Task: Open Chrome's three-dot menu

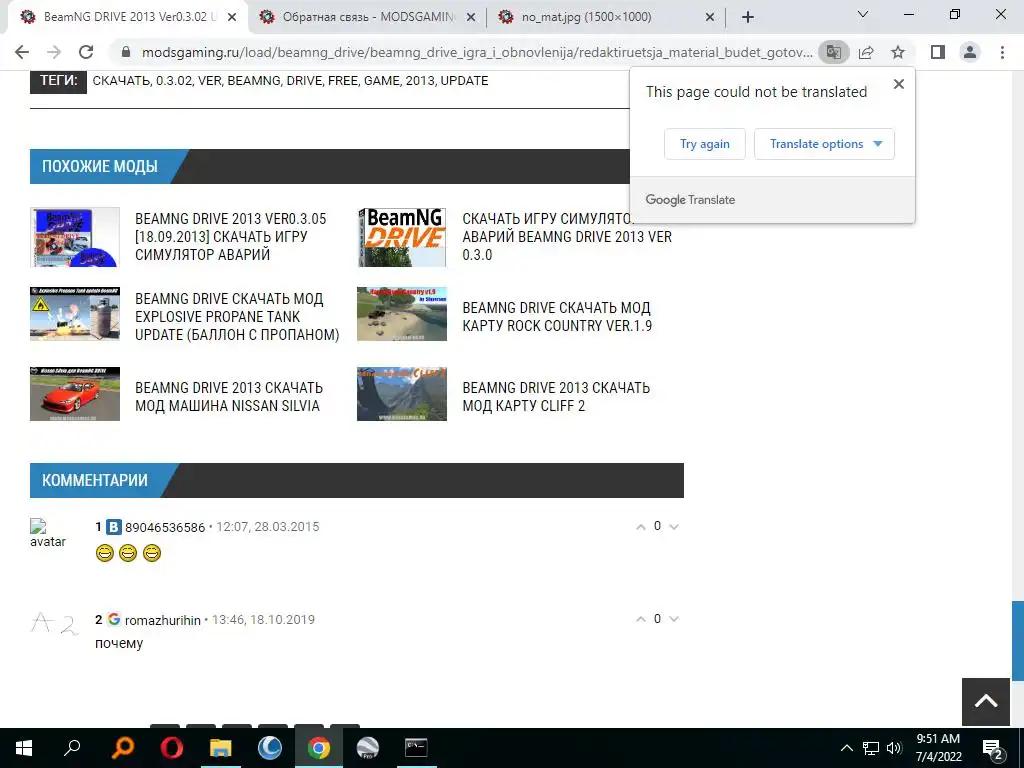Action: (1002, 52)
